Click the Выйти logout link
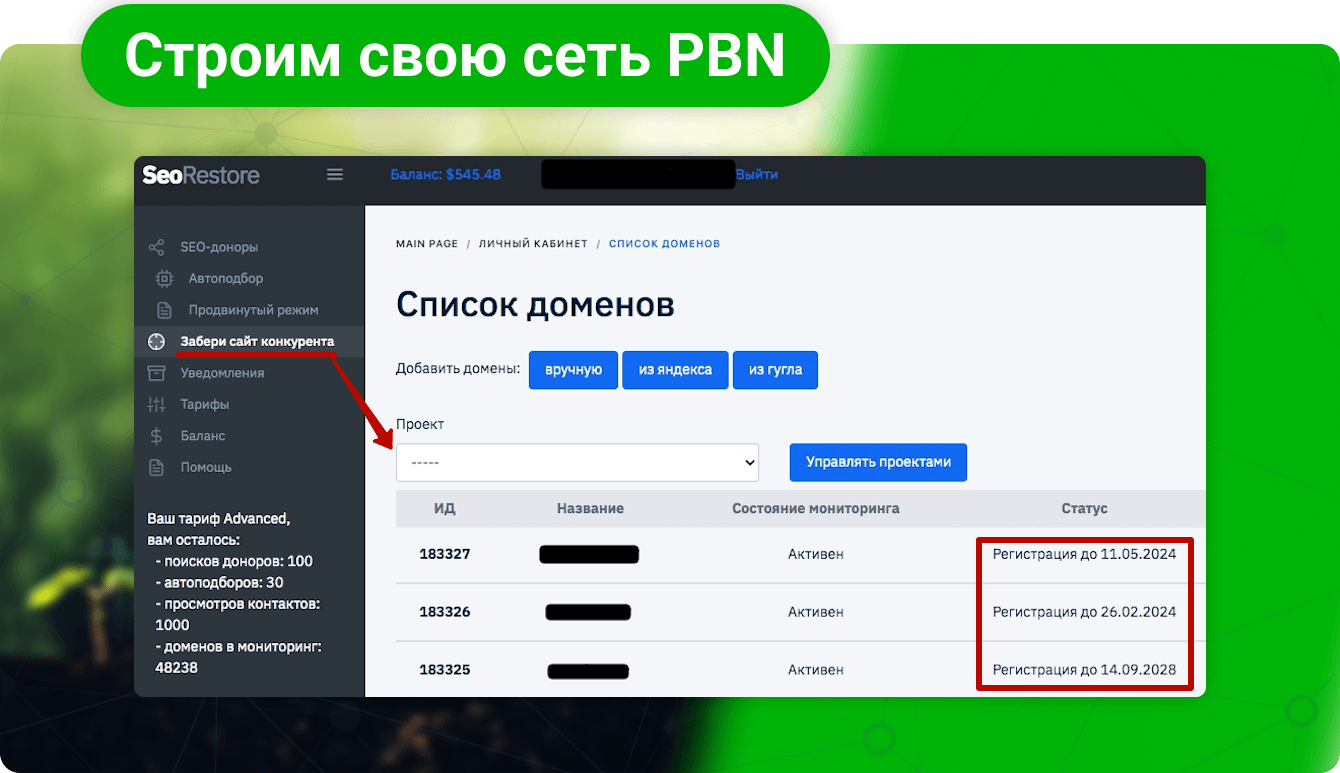 [757, 174]
